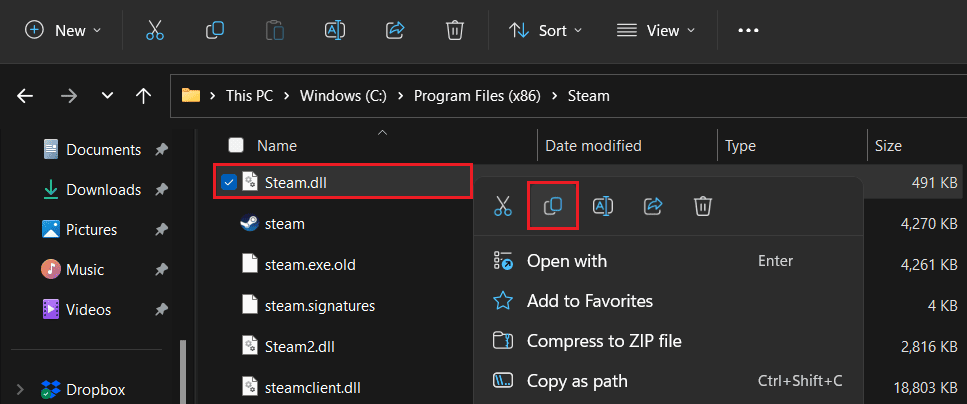The image size is (967, 404).
Task: Expand the Dropbox tree node chevron
Action: click(20, 390)
